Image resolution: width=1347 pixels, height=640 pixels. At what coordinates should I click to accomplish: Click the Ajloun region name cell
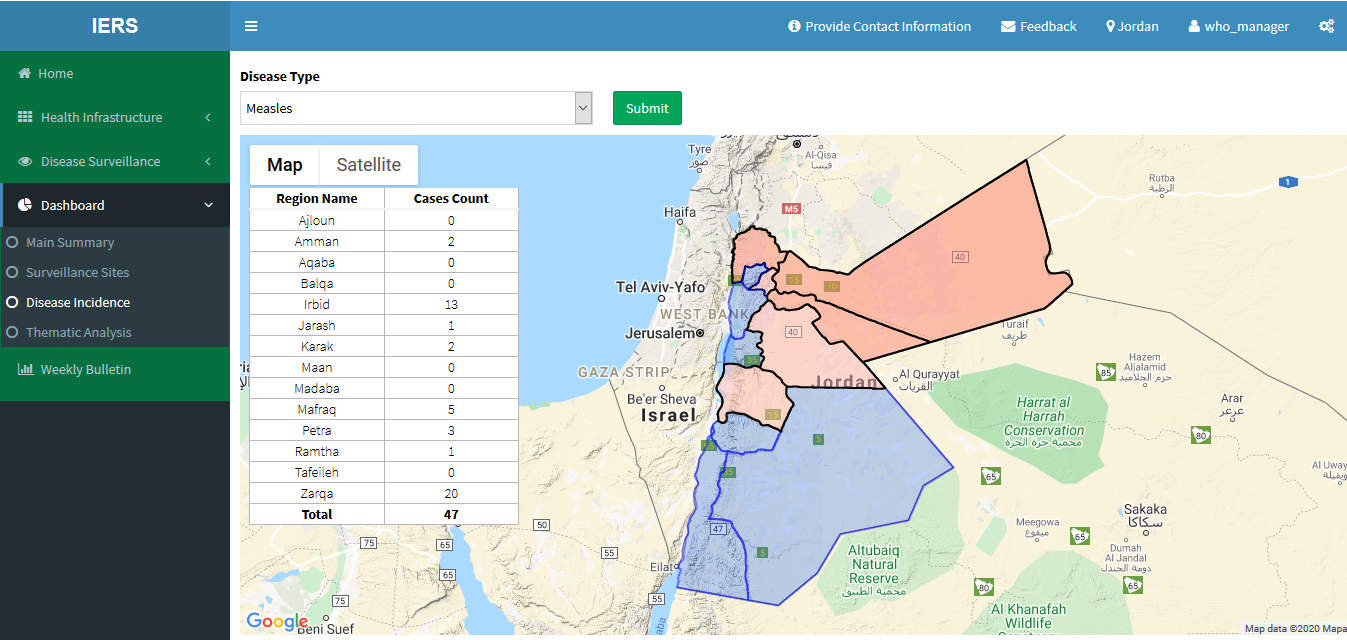point(317,220)
